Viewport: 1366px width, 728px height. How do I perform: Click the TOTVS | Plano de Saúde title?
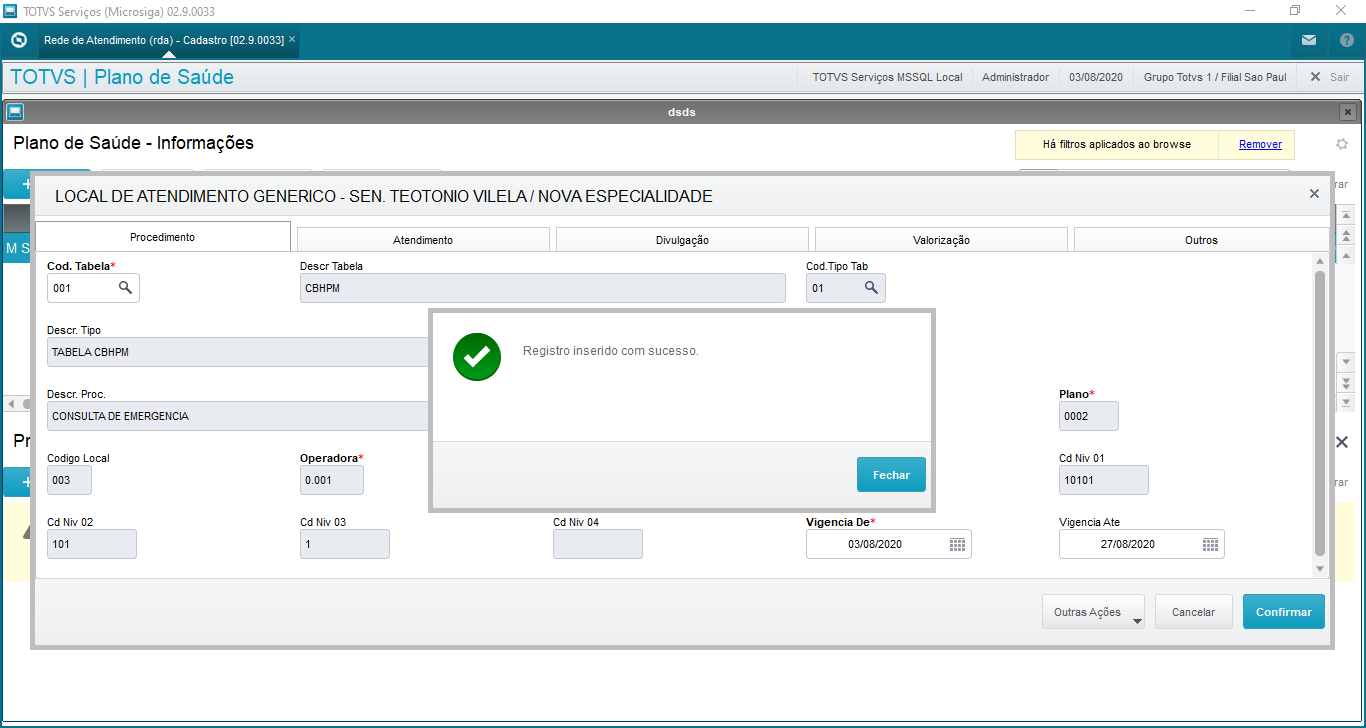pyautogui.click(x=122, y=77)
